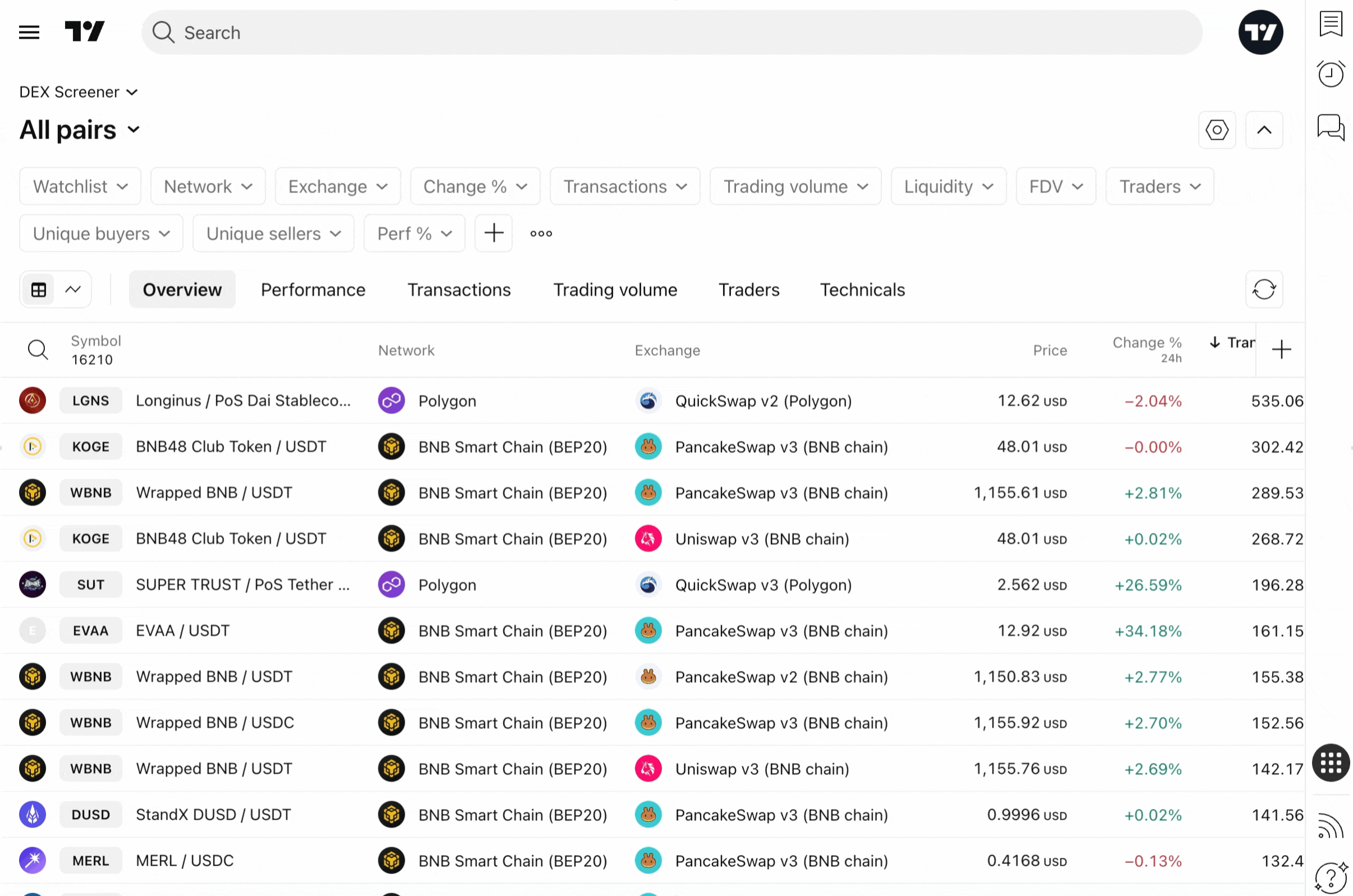Viewport: 1353px width, 896px height.
Task: Click the top Search field
Action: [671, 33]
